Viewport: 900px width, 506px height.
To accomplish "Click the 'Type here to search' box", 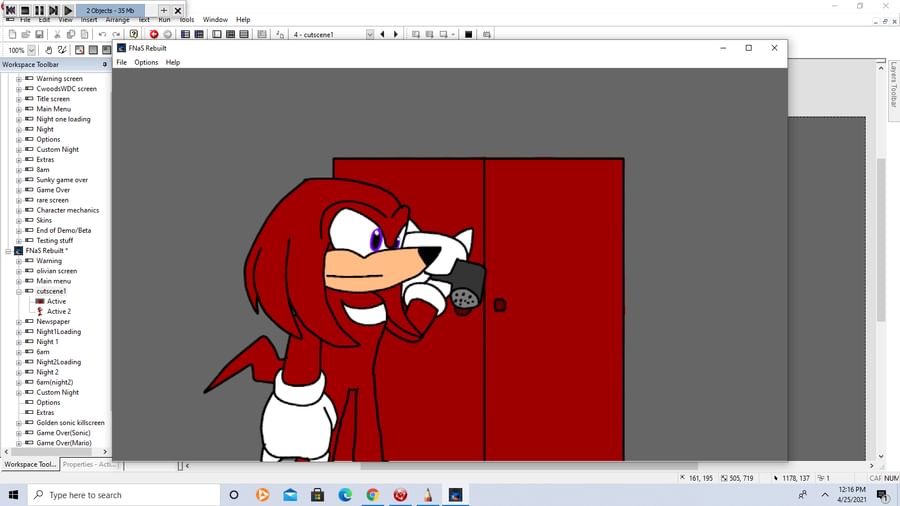I will 124,495.
